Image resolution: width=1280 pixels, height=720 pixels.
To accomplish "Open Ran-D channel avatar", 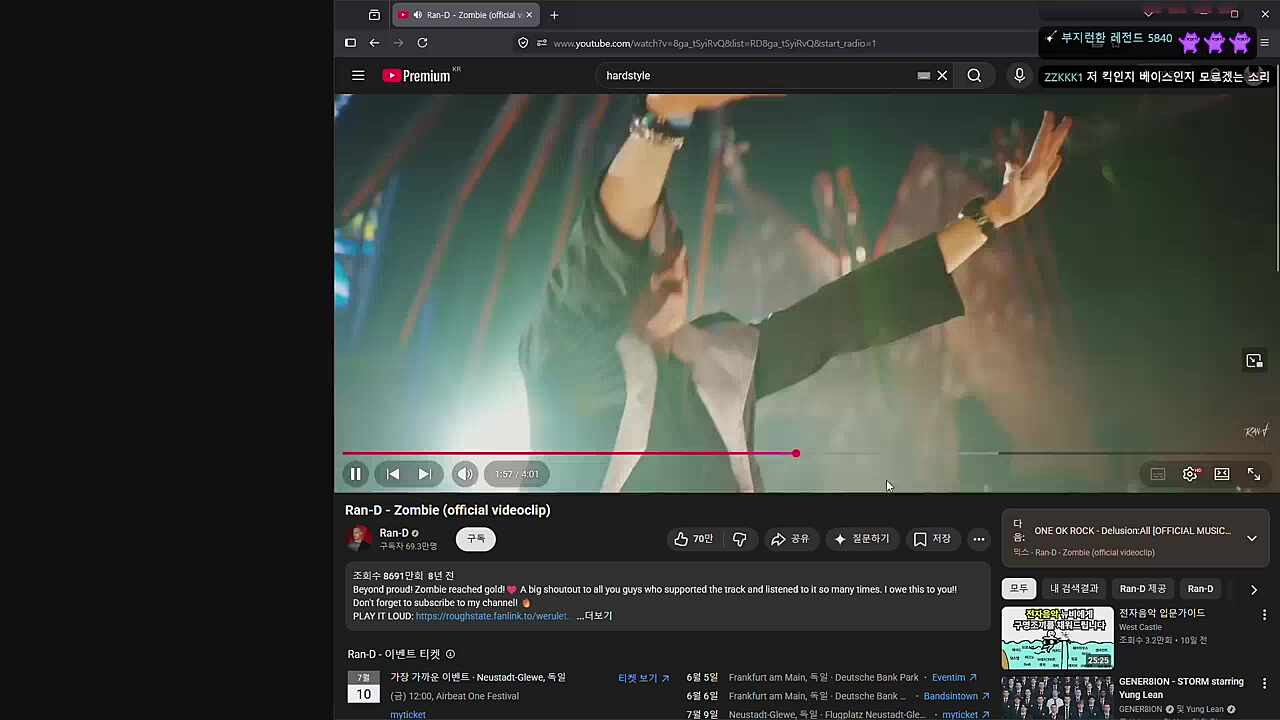I will click(x=358, y=539).
